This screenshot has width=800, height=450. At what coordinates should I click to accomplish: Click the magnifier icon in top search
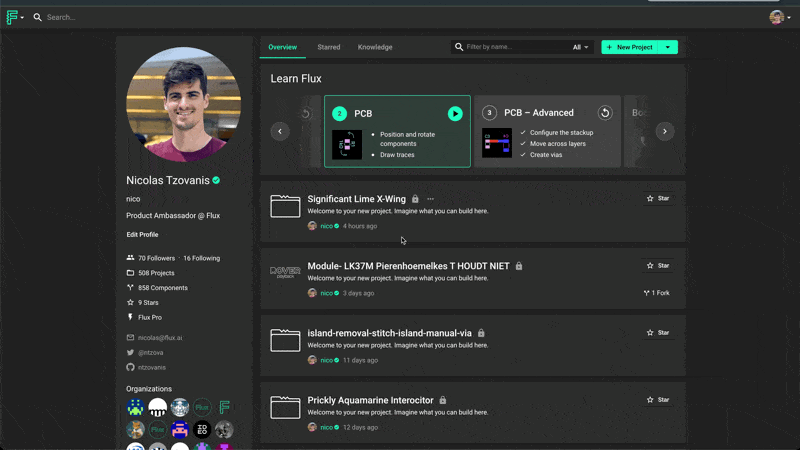point(38,17)
